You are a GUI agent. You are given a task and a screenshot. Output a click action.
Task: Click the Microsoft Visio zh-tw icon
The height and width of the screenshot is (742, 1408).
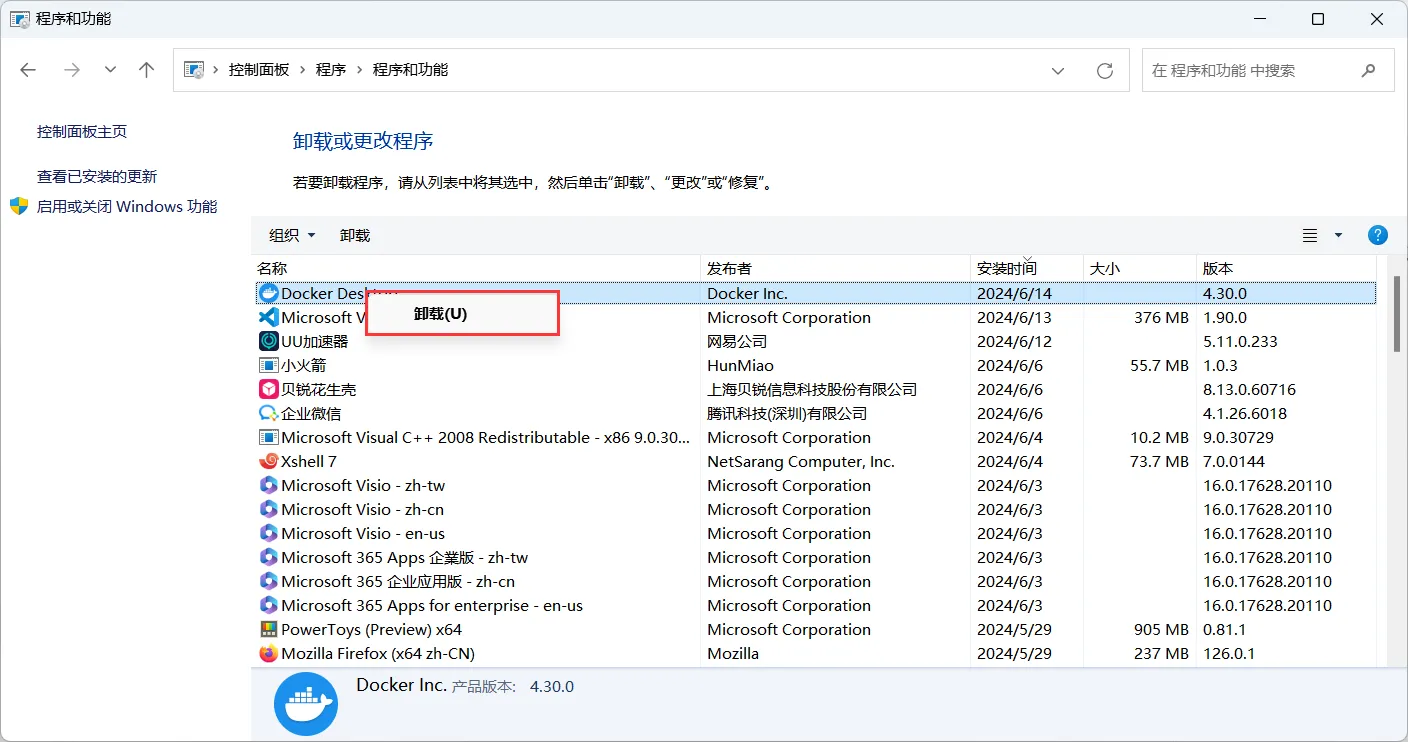[268, 485]
